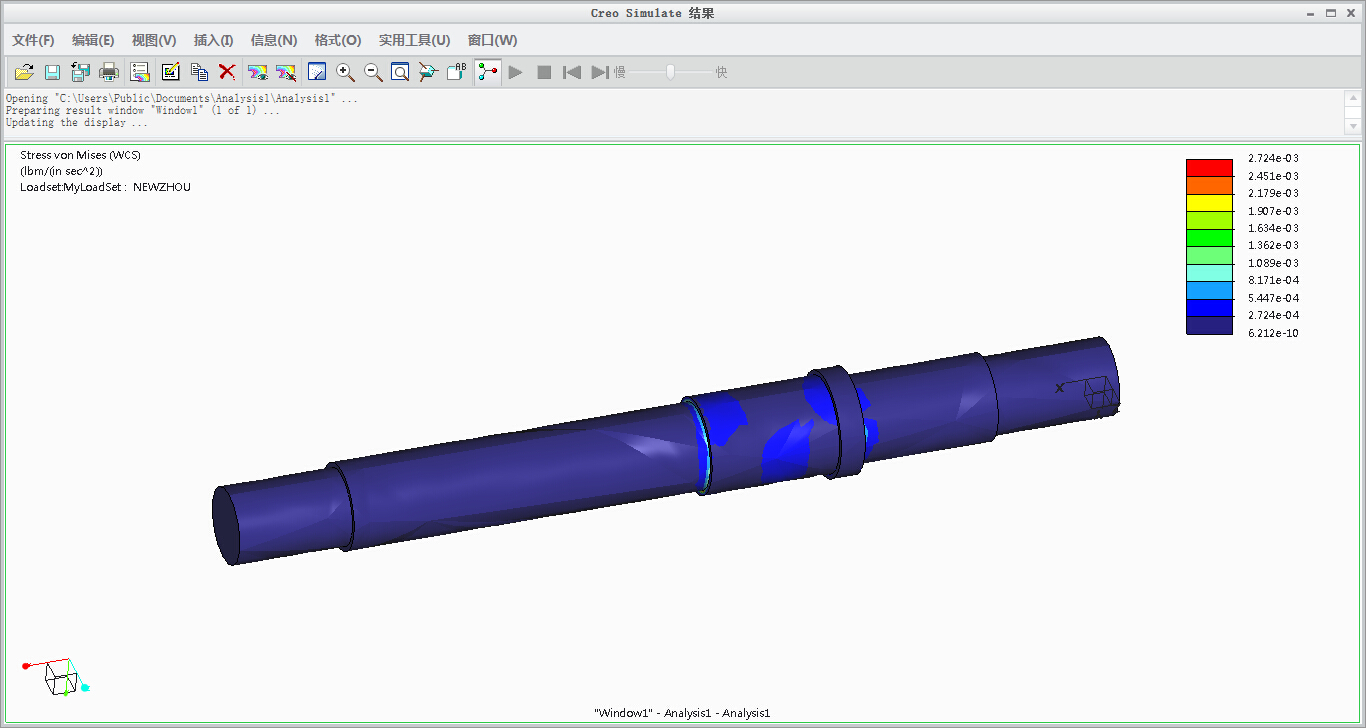Screen dimensions: 1366x728
Task: Start animation with play button
Action: (x=516, y=72)
